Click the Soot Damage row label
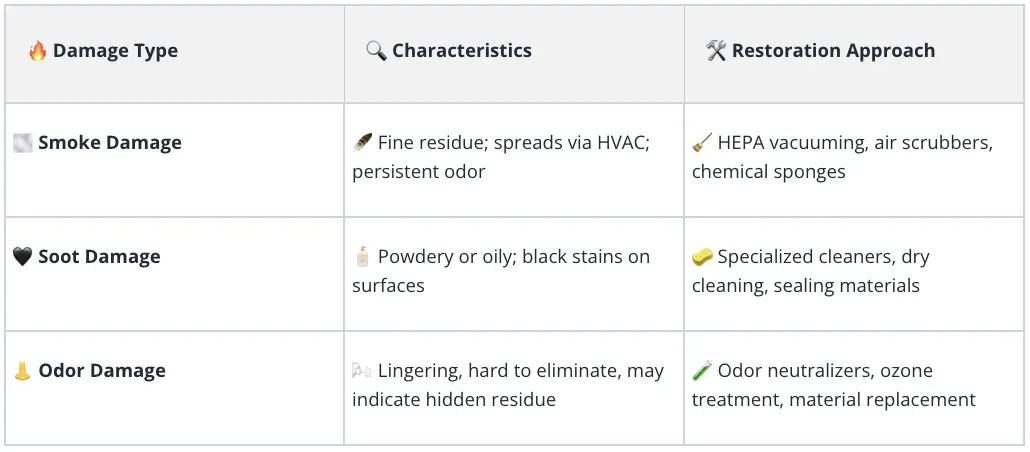 click(99, 256)
